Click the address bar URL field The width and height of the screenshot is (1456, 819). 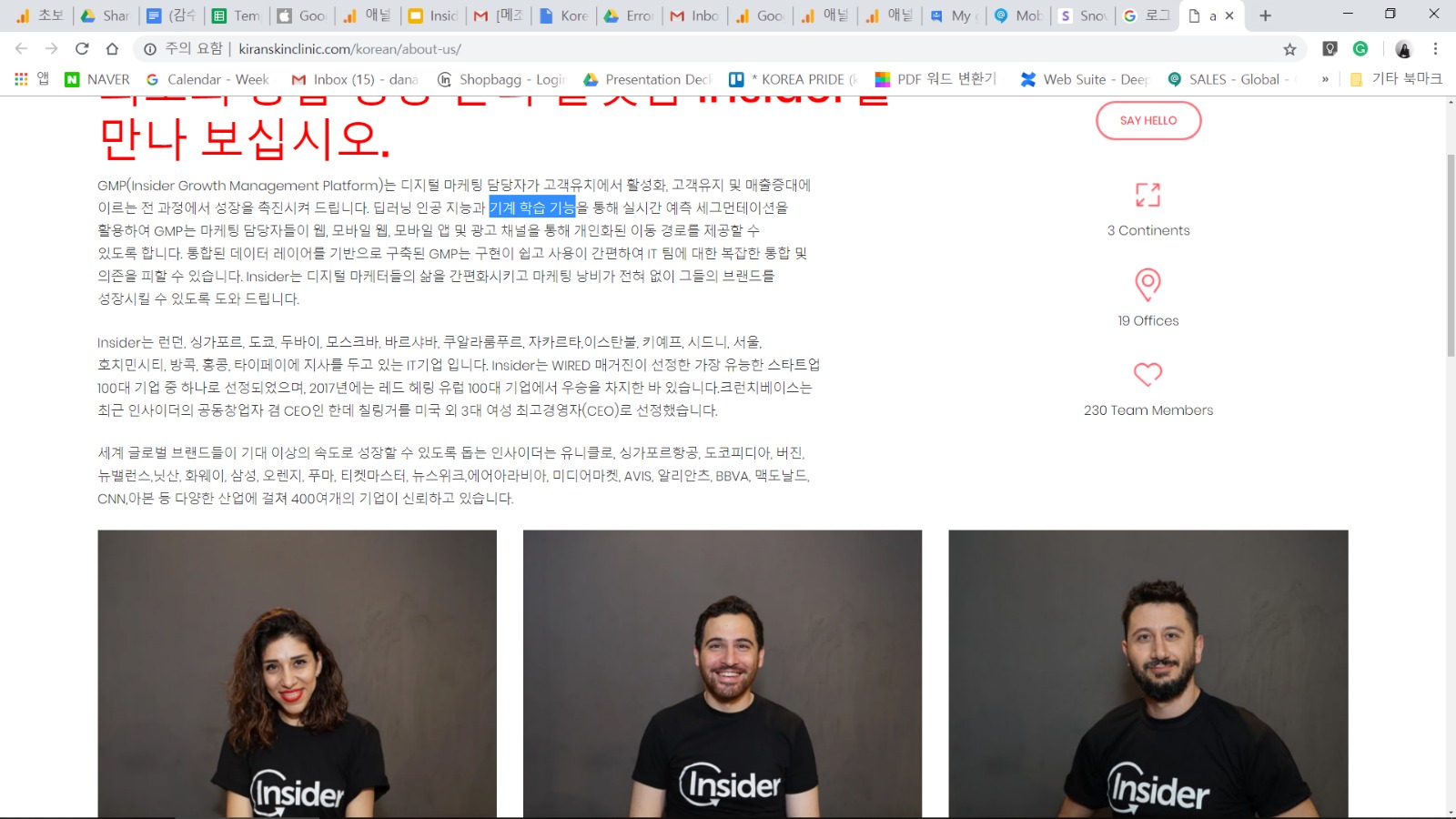point(637,49)
